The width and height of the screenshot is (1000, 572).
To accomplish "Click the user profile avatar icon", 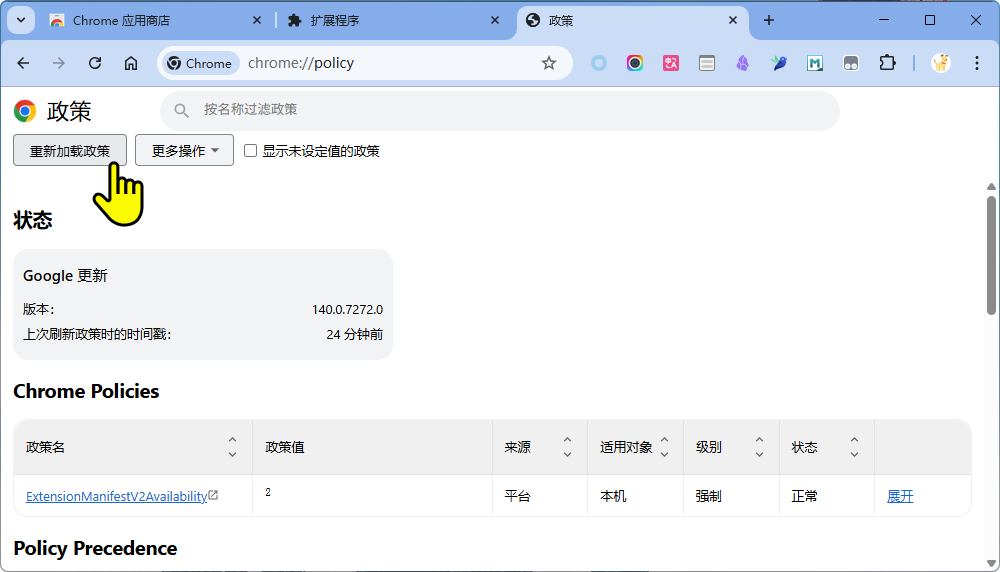I will click(x=940, y=63).
